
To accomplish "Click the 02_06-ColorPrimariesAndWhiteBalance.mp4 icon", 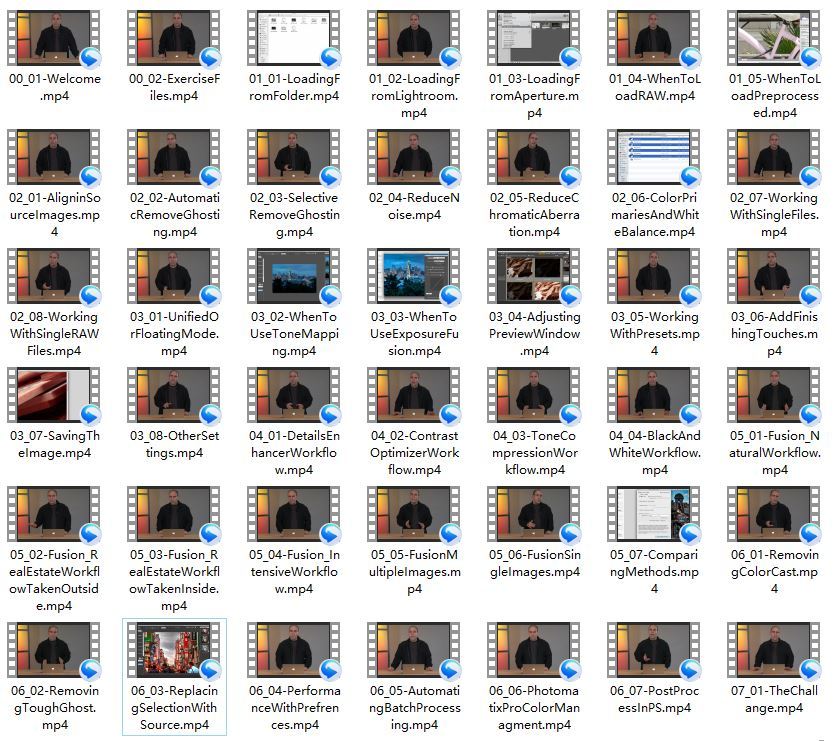I will point(654,157).
